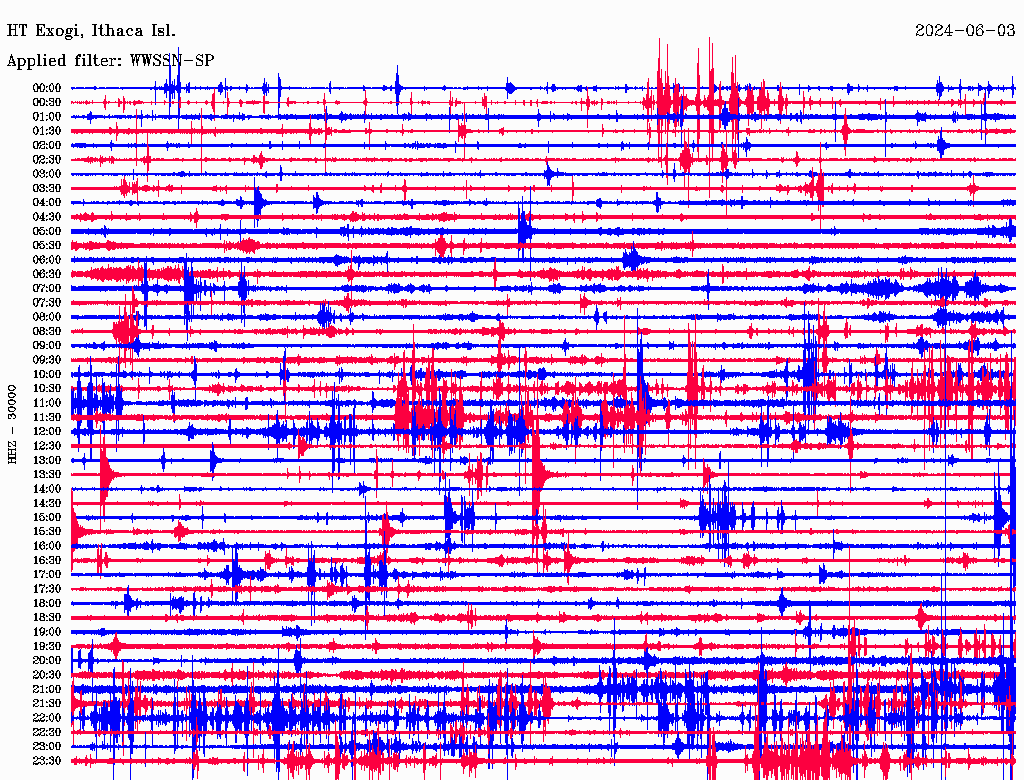Click the 01:00 time label
The width and height of the screenshot is (1024, 780).
pyautogui.click(x=47, y=116)
